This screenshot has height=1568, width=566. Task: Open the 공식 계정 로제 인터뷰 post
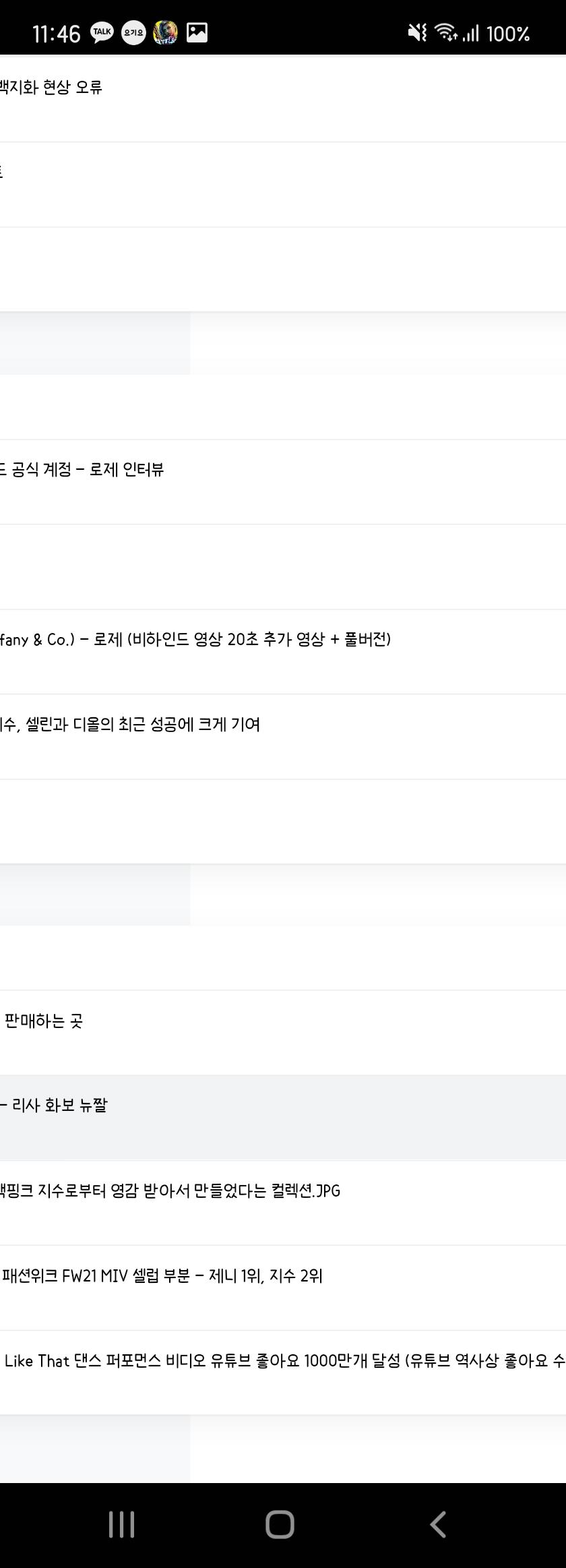[x=283, y=482]
